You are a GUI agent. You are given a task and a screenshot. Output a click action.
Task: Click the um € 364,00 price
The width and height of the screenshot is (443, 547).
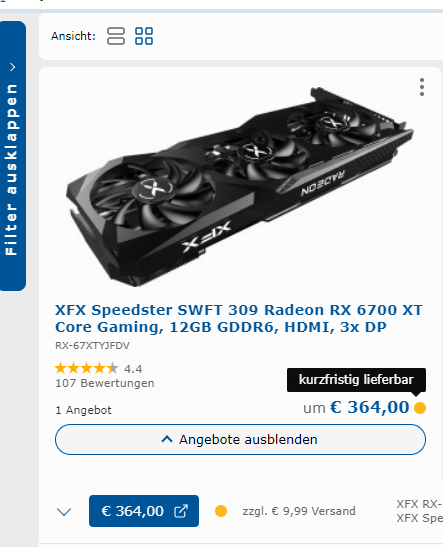356,407
